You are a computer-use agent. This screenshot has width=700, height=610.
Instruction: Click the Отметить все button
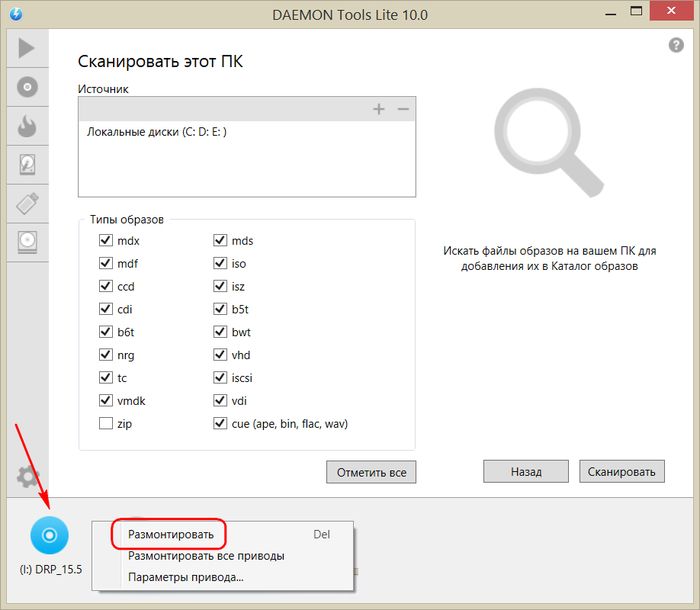pyautogui.click(x=371, y=472)
